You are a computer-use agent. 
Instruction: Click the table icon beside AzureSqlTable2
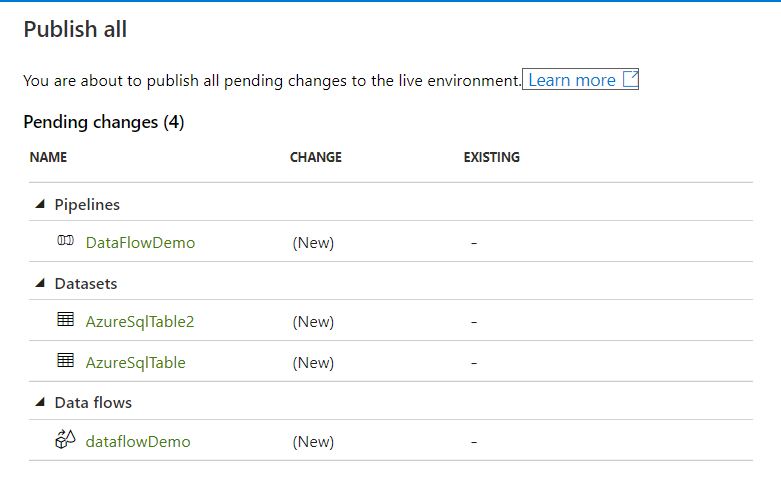pyautogui.click(x=66, y=321)
